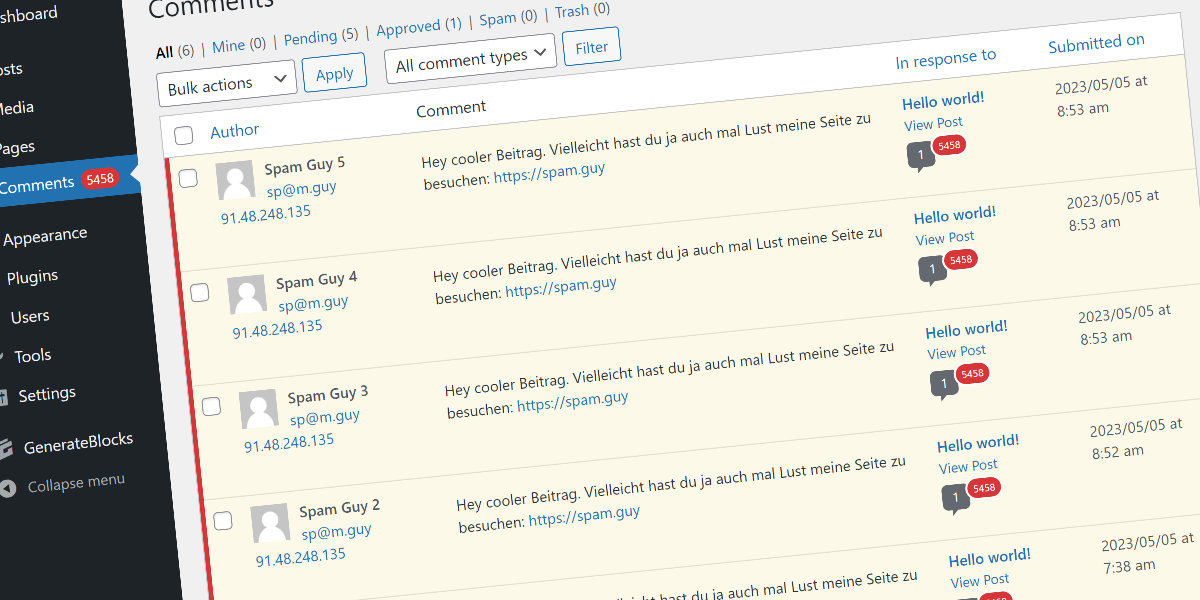Image resolution: width=1200 pixels, height=600 pixels.
Task: Toggle the select-all comments header checkbox
Action: pyautogui.click(x=184, y=134)
